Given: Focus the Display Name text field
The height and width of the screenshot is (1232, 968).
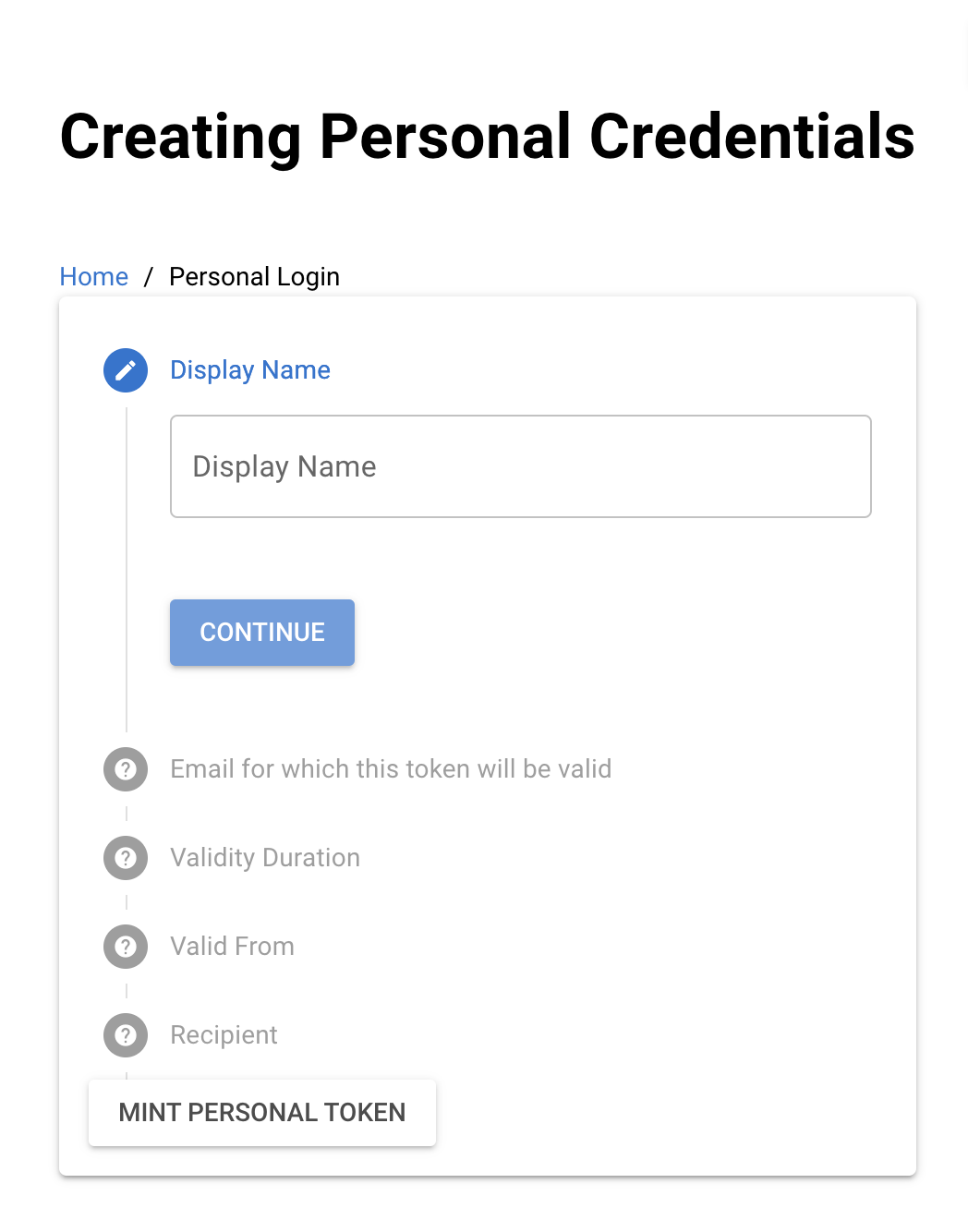Looking at the screenshot, I should (521, 466).
